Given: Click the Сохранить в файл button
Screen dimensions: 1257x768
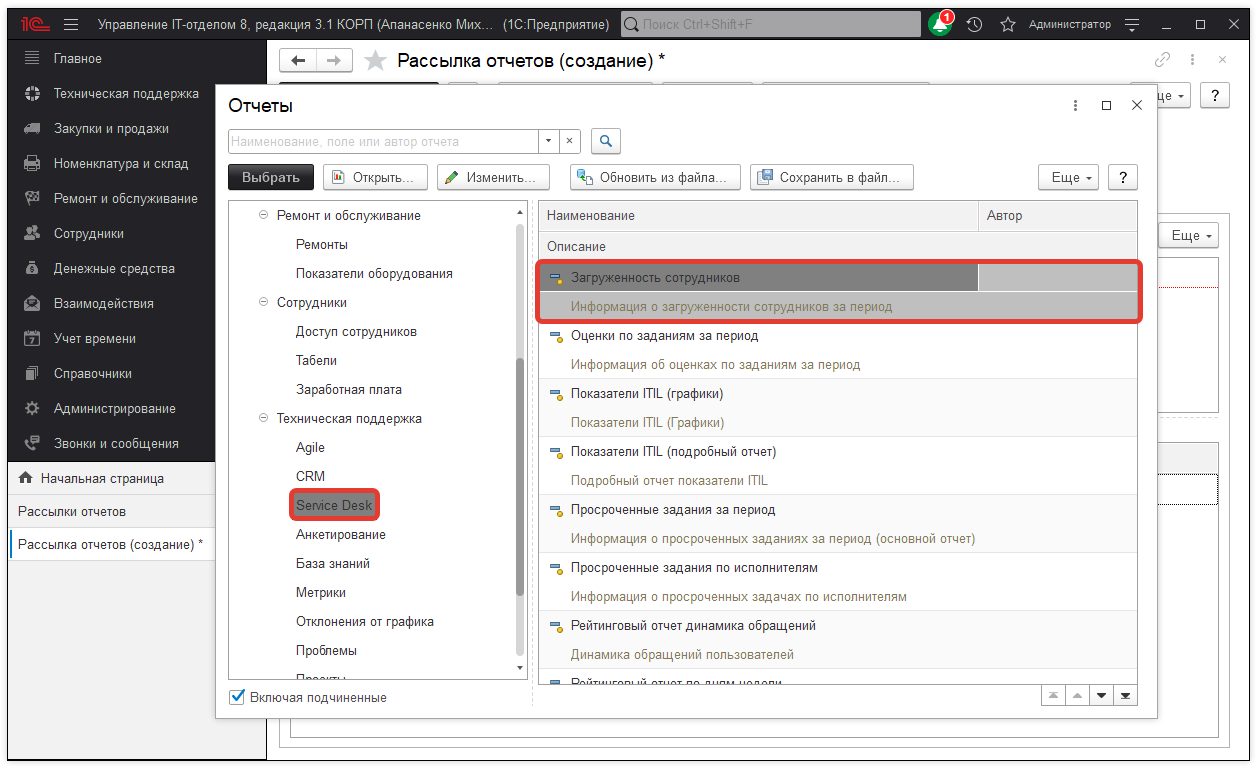Looking at the screenshot, I should [x=832, y=177].
